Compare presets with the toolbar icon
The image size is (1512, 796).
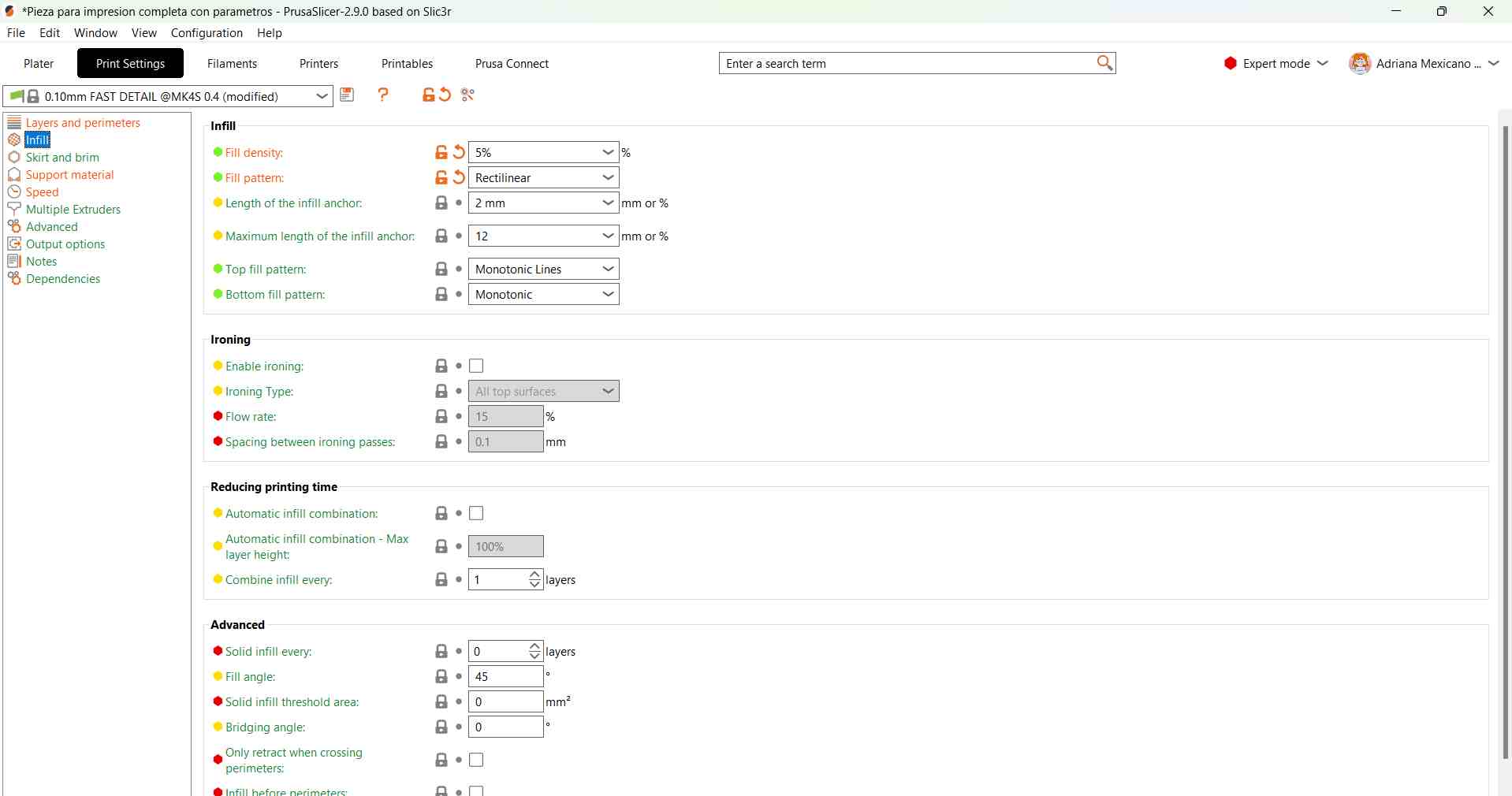(468, 95)
